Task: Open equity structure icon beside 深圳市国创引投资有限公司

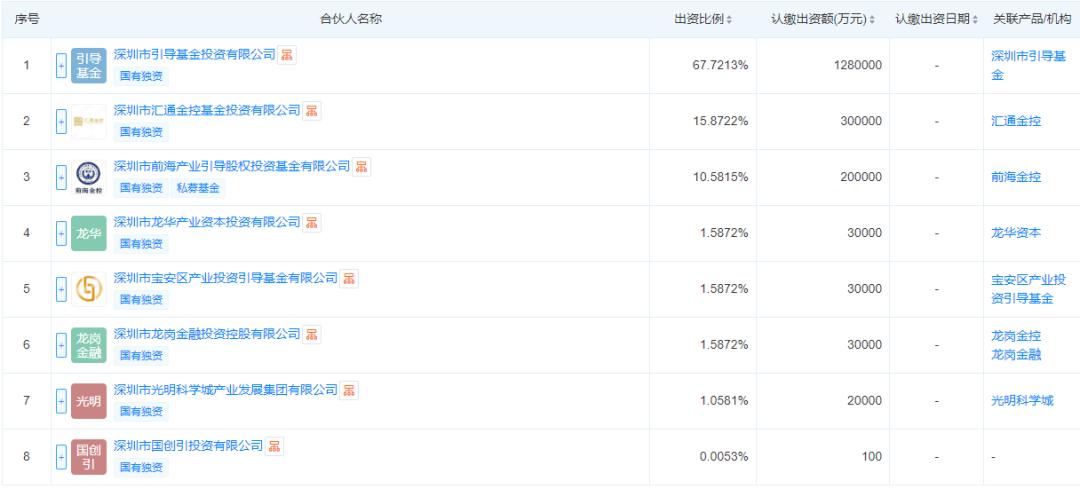Action: point(274,446)
